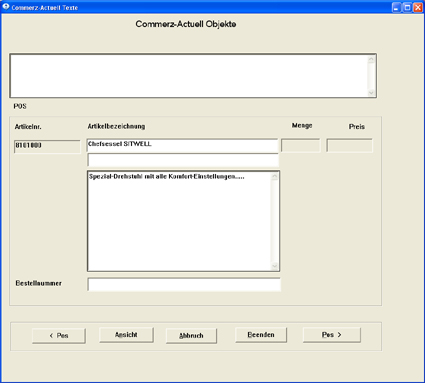This screenshot has width=425, height=383.
Task: Select the Bestellnummer label
Action: (x=39, y=283)
